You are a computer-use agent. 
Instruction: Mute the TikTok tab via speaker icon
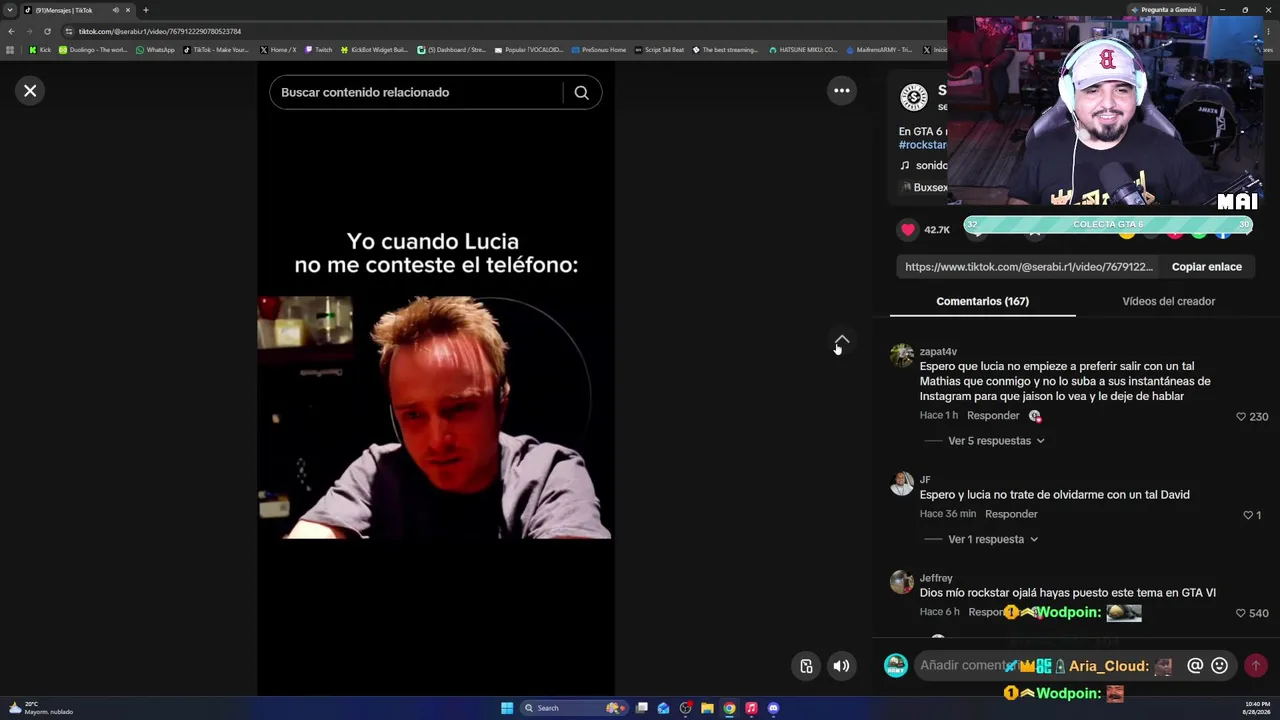click(x=116, y=10)
